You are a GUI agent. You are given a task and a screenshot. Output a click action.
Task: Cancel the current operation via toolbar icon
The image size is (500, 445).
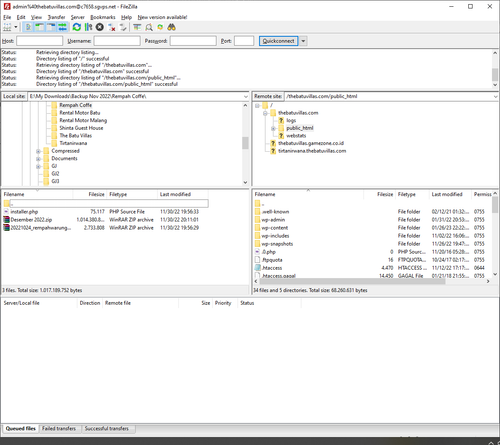click(100, 27)
